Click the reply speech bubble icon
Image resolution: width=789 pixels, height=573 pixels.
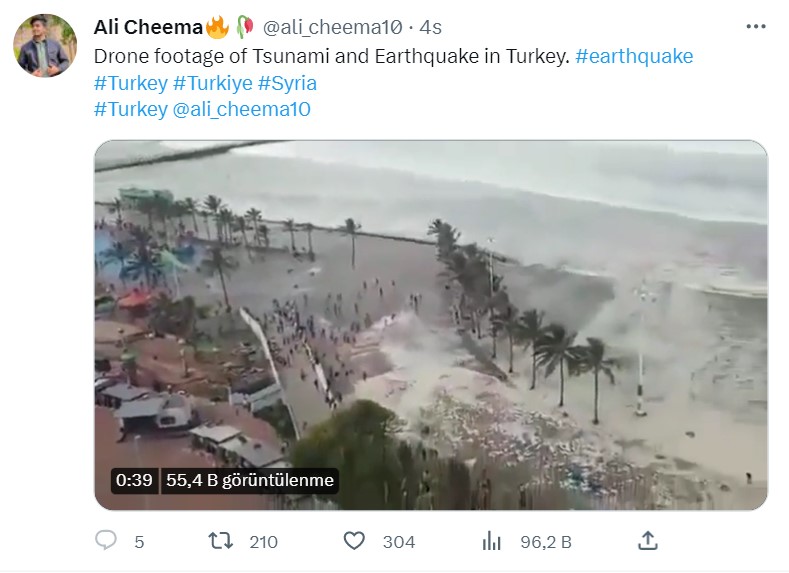click(x=107, y=541)
